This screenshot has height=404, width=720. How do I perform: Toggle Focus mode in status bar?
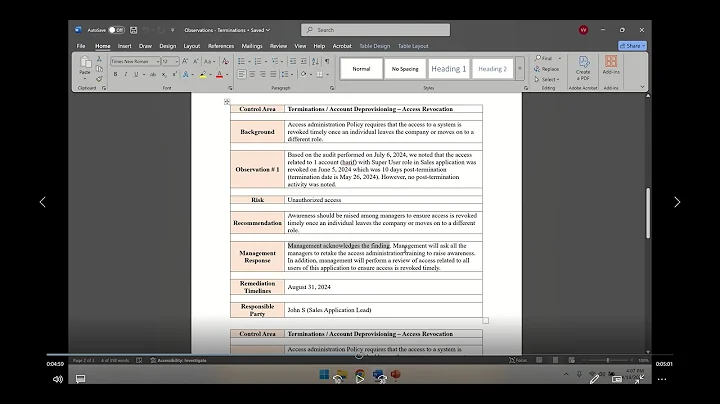[518, 360]
